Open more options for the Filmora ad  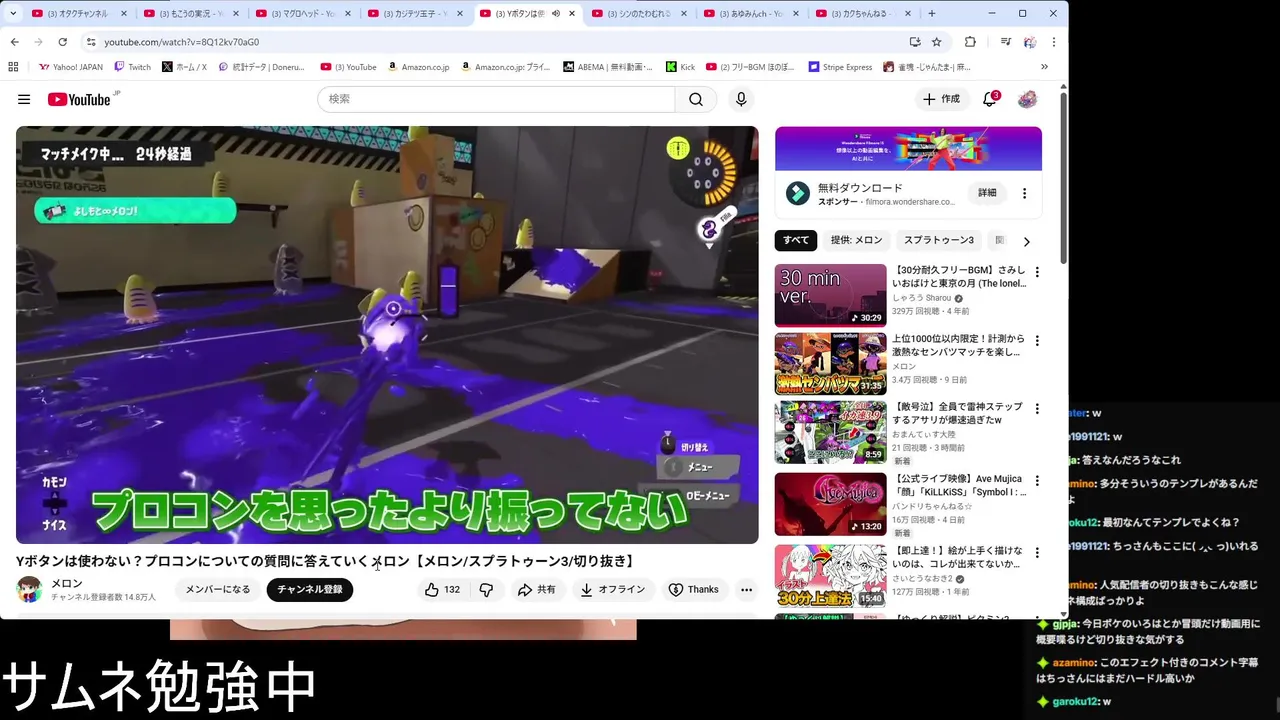click(x=1024, y=193)
